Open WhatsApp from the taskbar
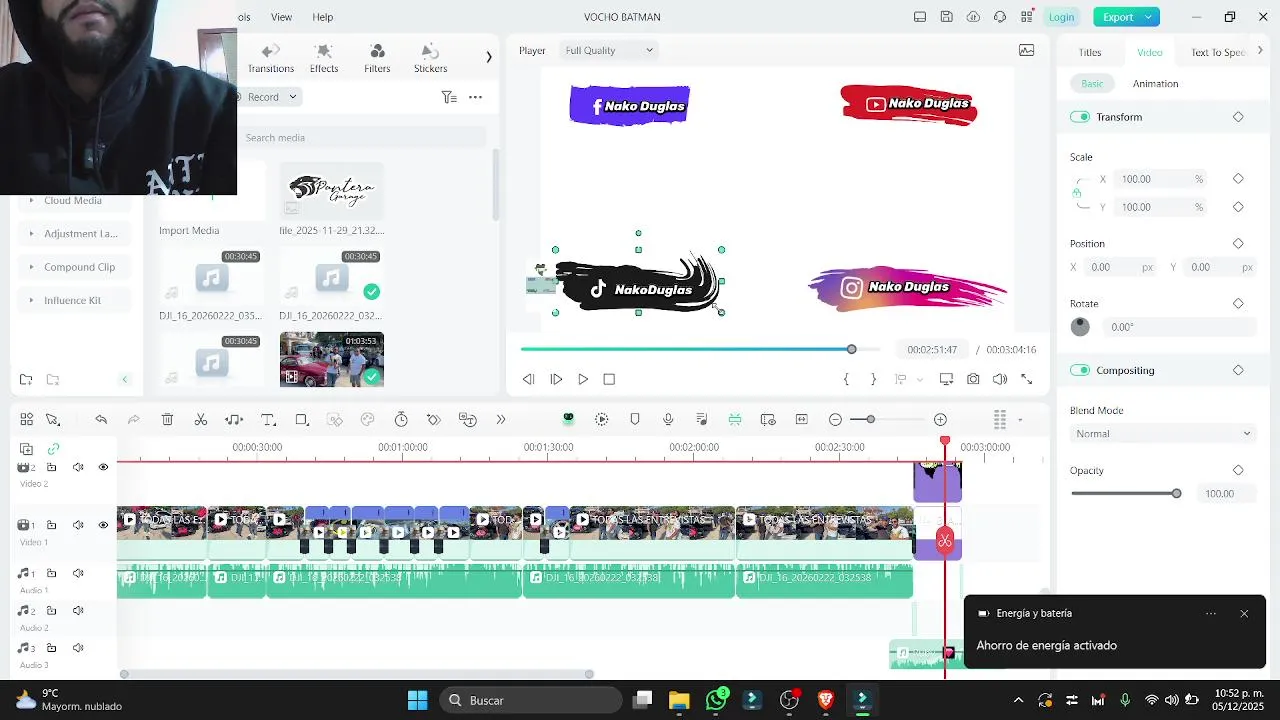Screen dimensions: 1280x720 (x=716, y=700)
